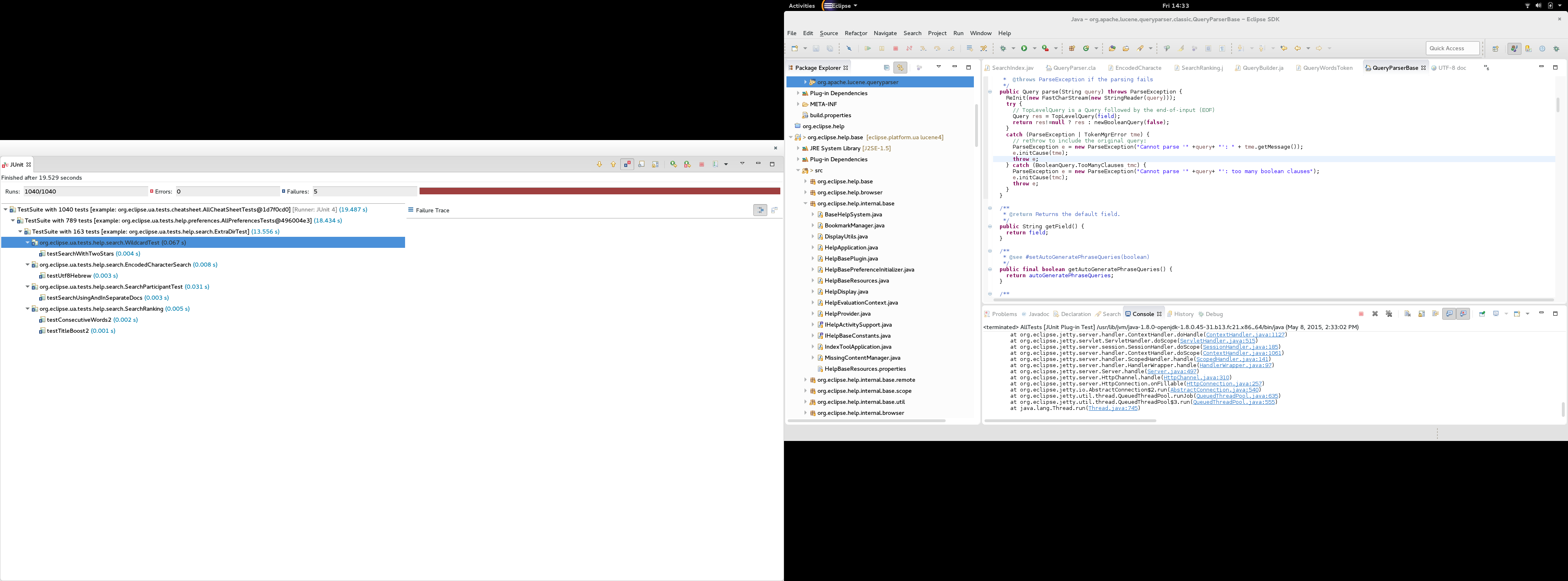Click the Debug bug icon in toolbar
Viewport: 1568px width, 581px height.
point(1003,49)
